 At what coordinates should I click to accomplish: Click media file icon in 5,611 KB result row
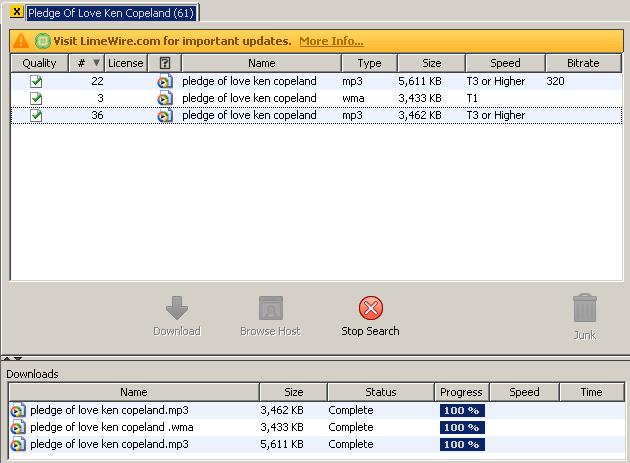[x=165, y=82]
